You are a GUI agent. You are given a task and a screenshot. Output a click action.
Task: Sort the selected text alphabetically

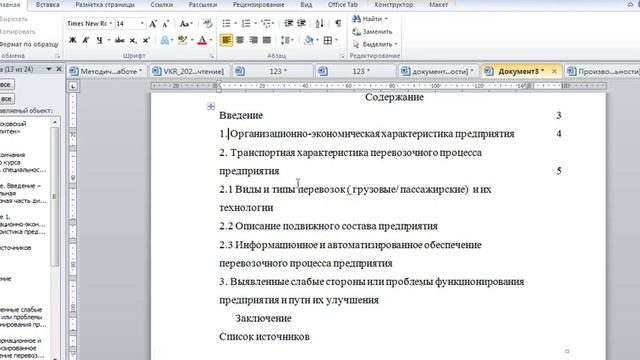pos(320,24)
